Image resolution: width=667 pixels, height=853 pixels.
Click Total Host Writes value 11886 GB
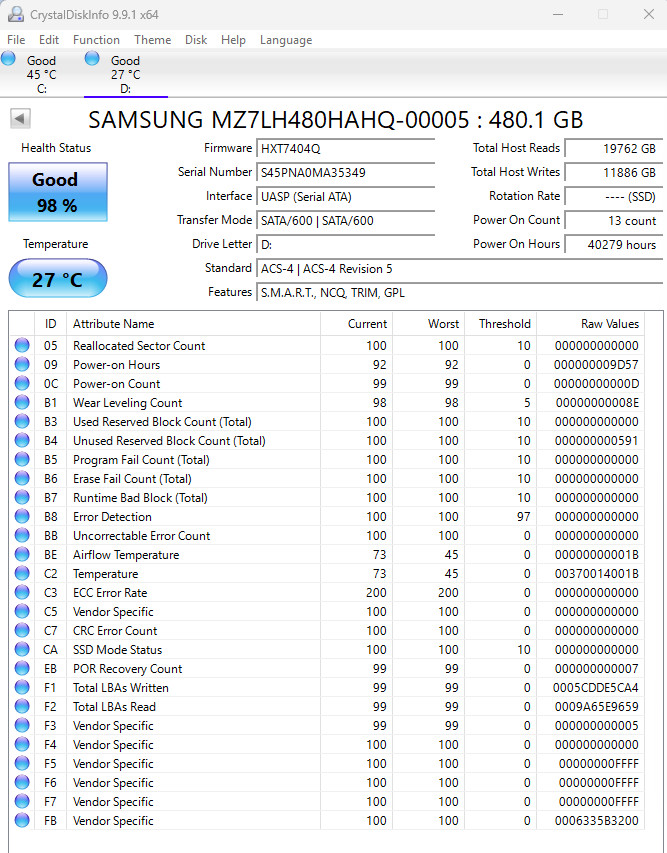pos(613,172)
